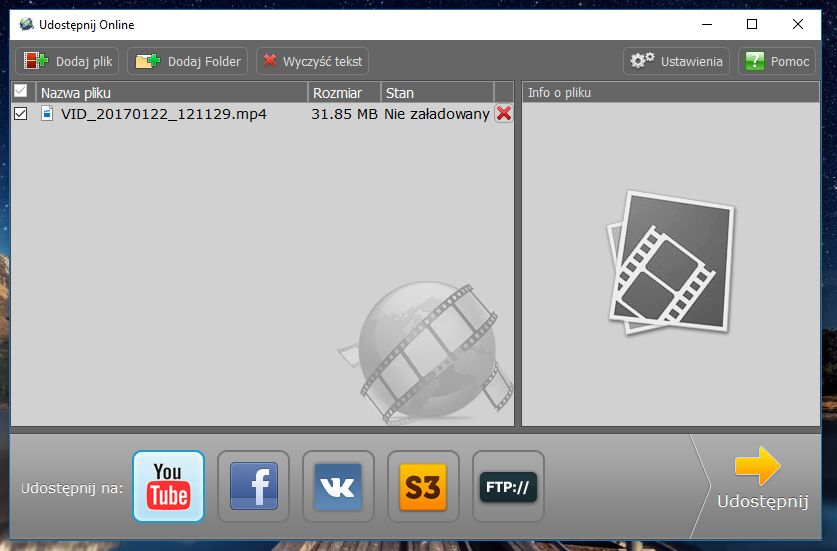Viewport: 837px width, 551px height.
Task: Uncheck the VID_20170122_121129.mp4 checkbox
Action: point(20,114)
